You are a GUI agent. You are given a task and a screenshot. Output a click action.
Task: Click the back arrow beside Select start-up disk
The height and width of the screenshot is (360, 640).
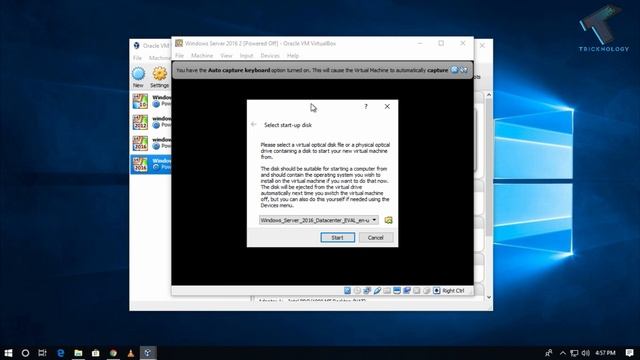[253, 124]
